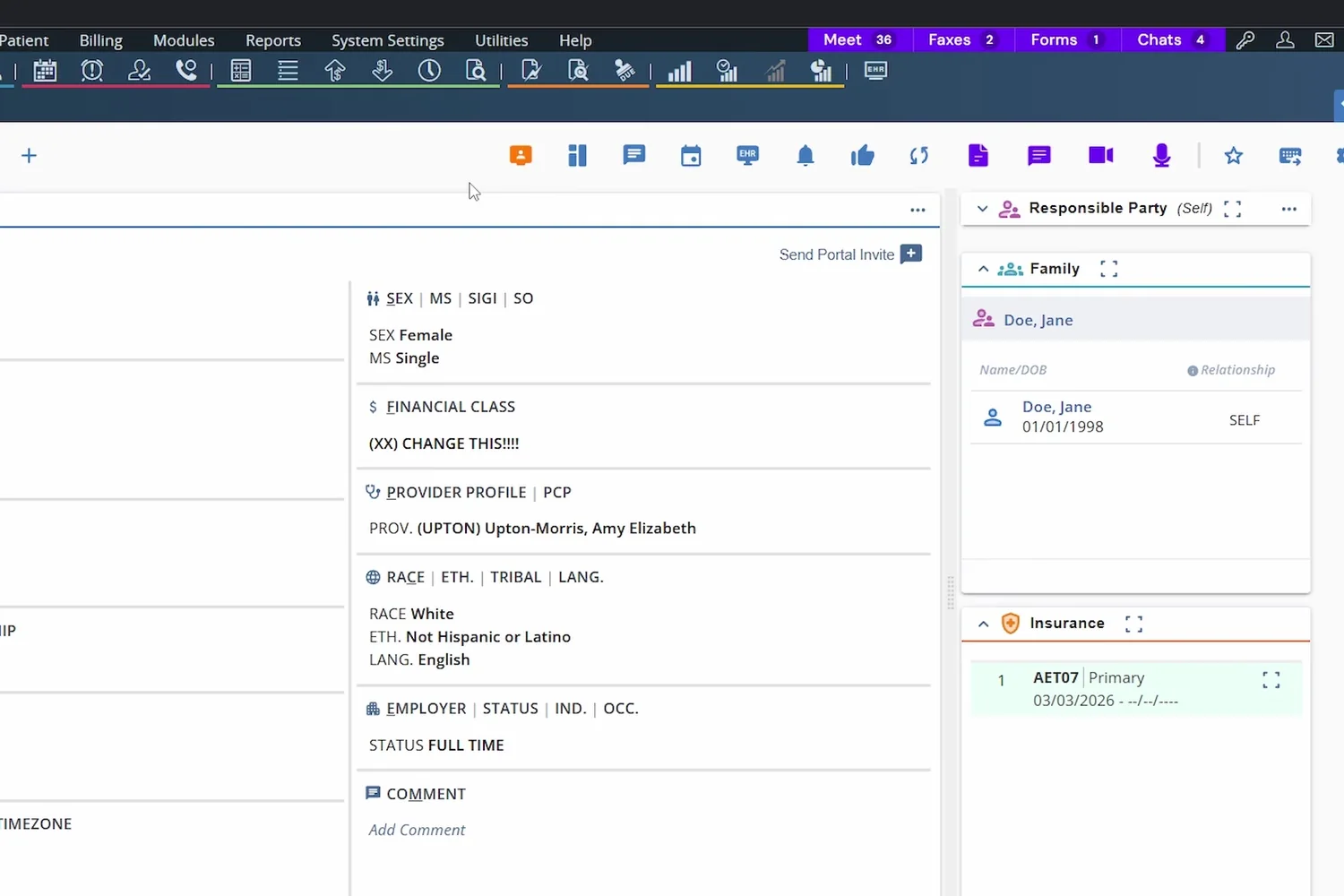Open the calendar scheduler toolbar icon
This screenshot has width=1344, height=896.
[45, 71]
